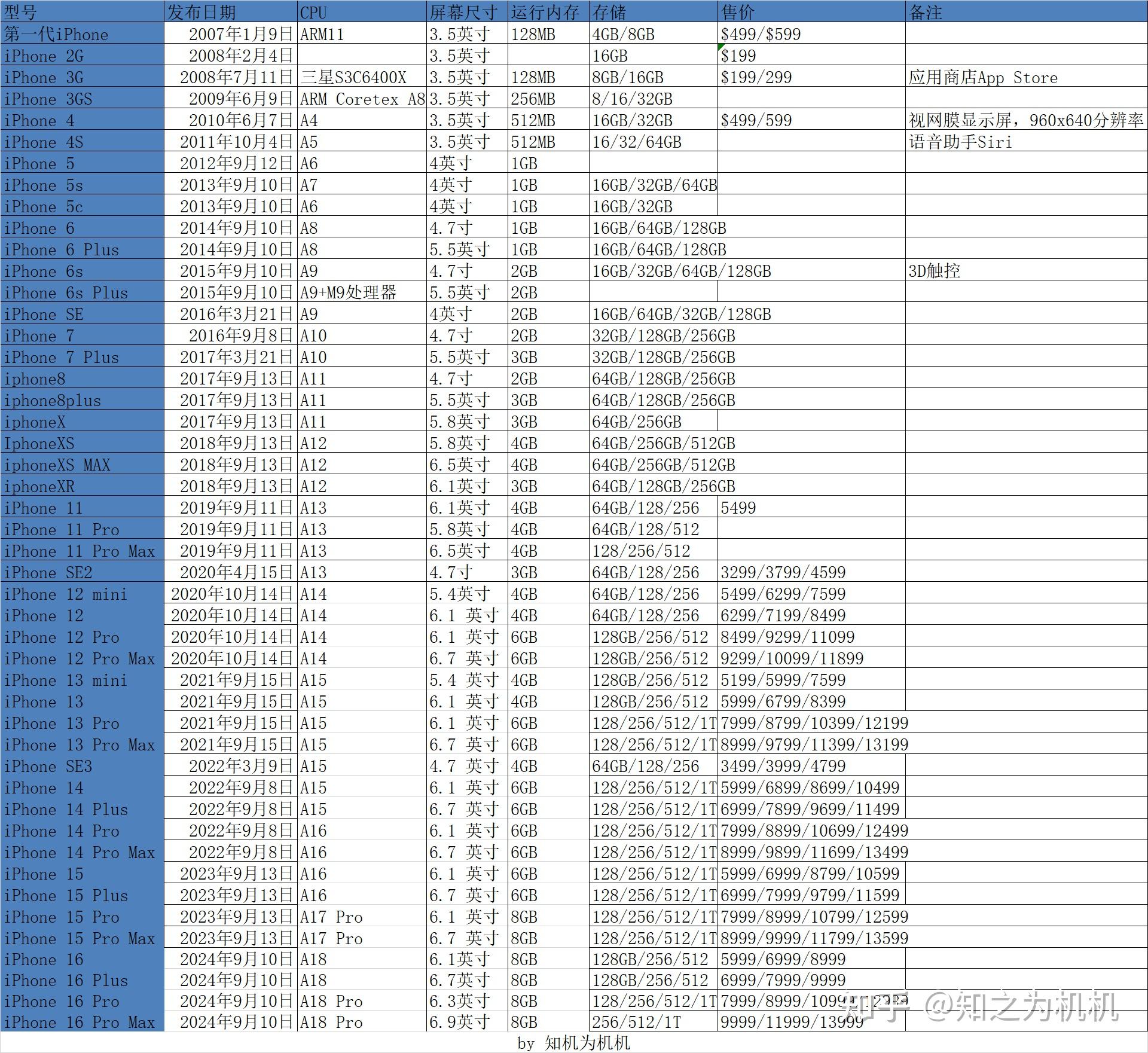Image resolution: width=1148 pixels, height=1053 pixels.
Task: Click the 三星S3C6400X CPU cell
Action: 362,77
